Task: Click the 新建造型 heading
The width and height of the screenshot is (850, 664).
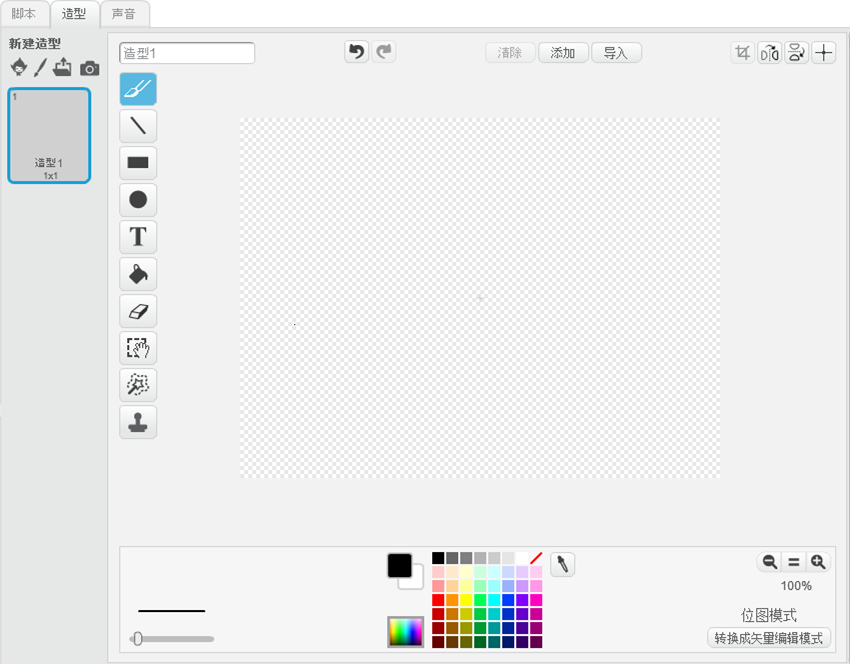Action: (35, 43)
